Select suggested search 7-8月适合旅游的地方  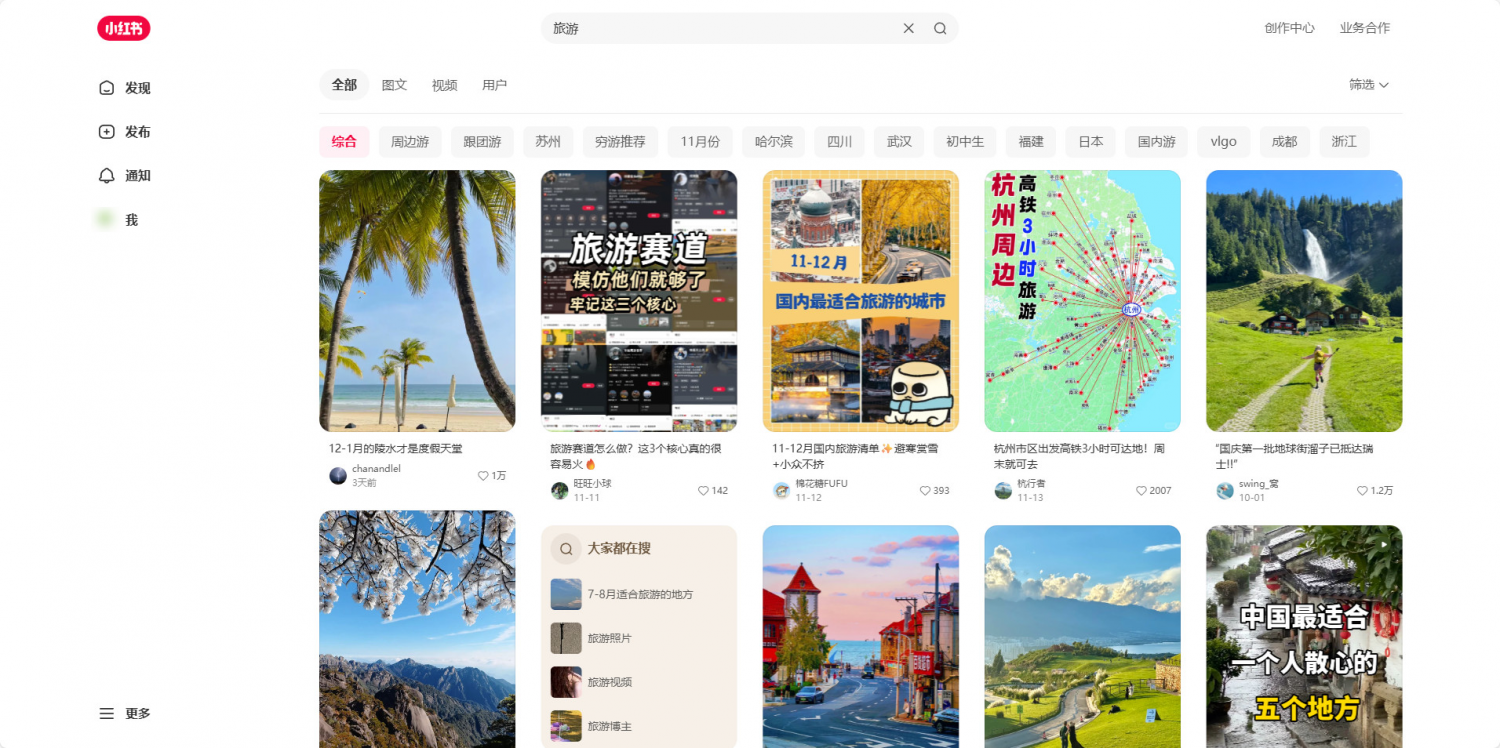639,594
